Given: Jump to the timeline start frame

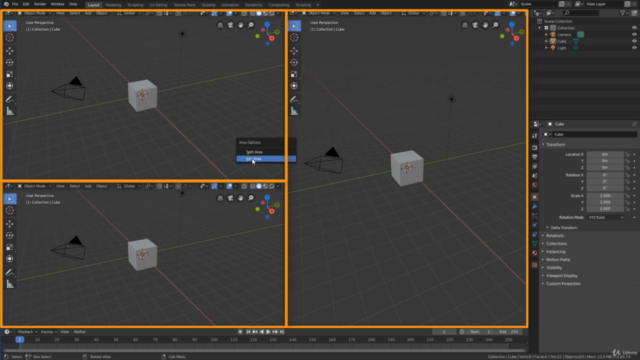Looking at the screenshot, I should click(x=248, y=332).
